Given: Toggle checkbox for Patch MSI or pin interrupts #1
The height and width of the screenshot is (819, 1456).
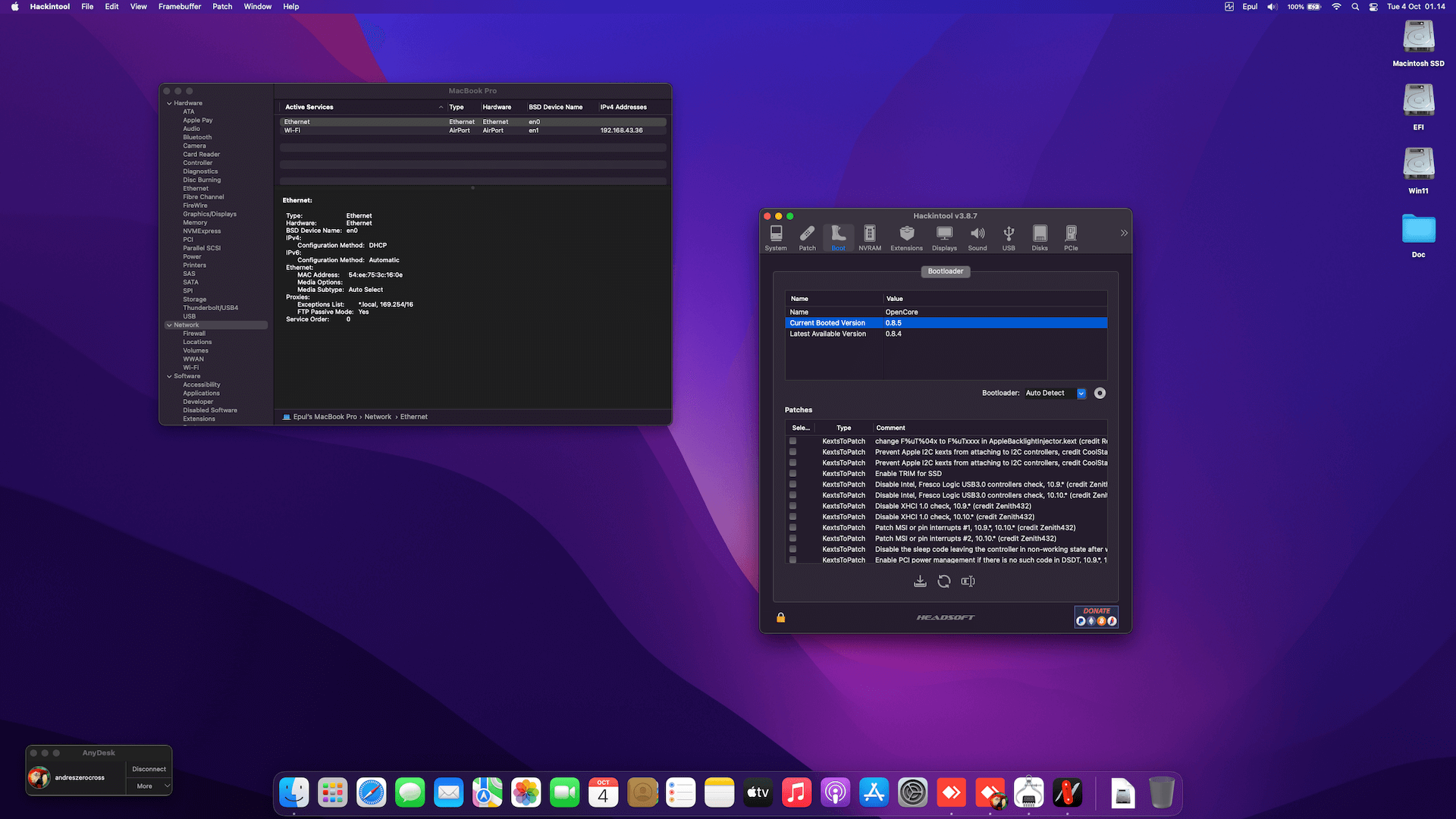Looking at the screenshot, I should pos(792,527).
